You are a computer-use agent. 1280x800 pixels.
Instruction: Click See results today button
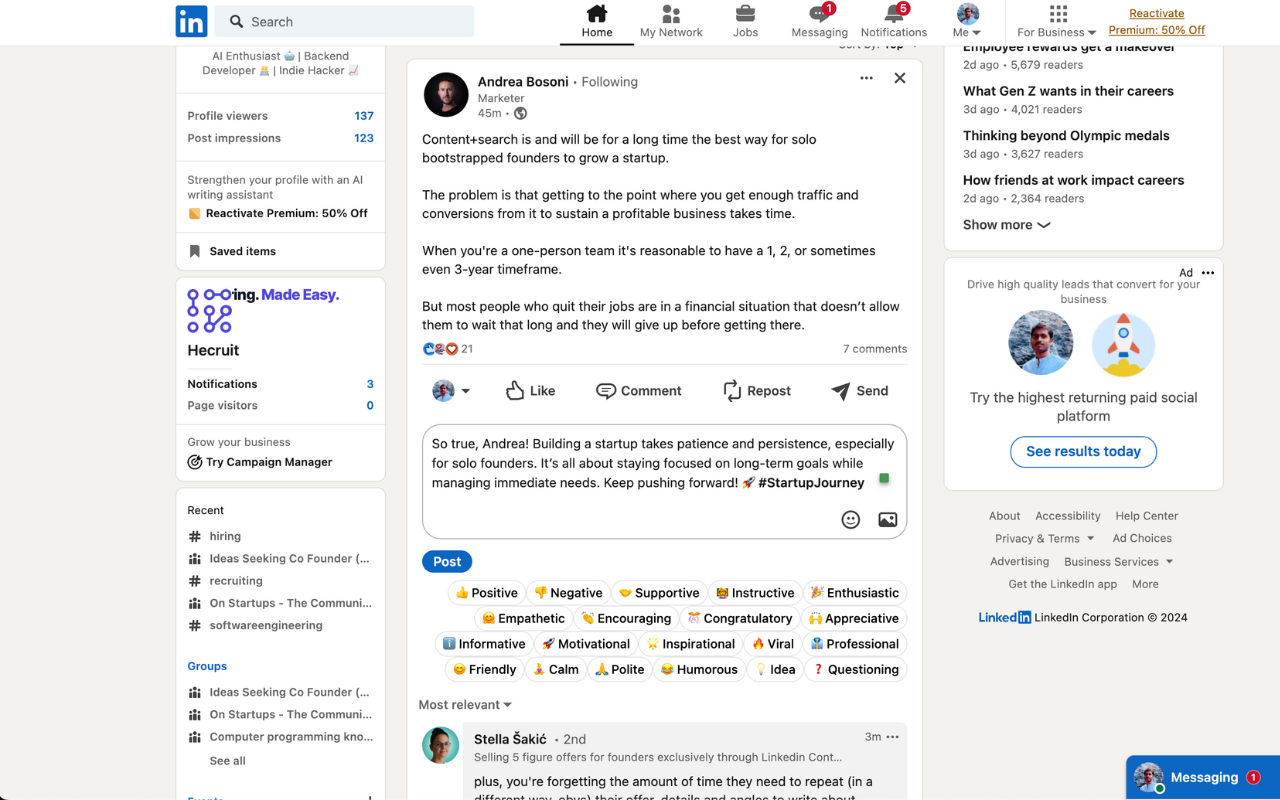tap(1083, 451)
